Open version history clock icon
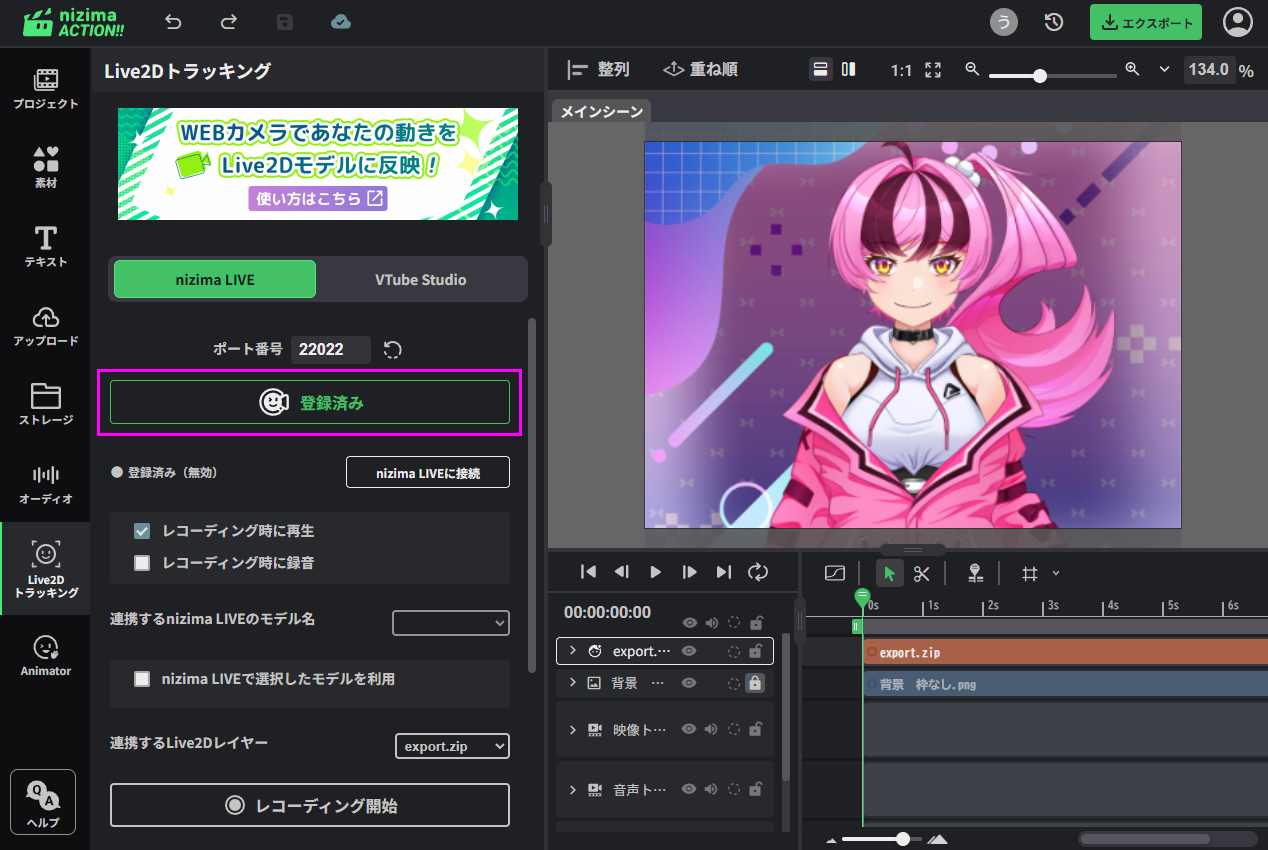This screenshot has width=1268, height=850. (x=1053, y=22)
